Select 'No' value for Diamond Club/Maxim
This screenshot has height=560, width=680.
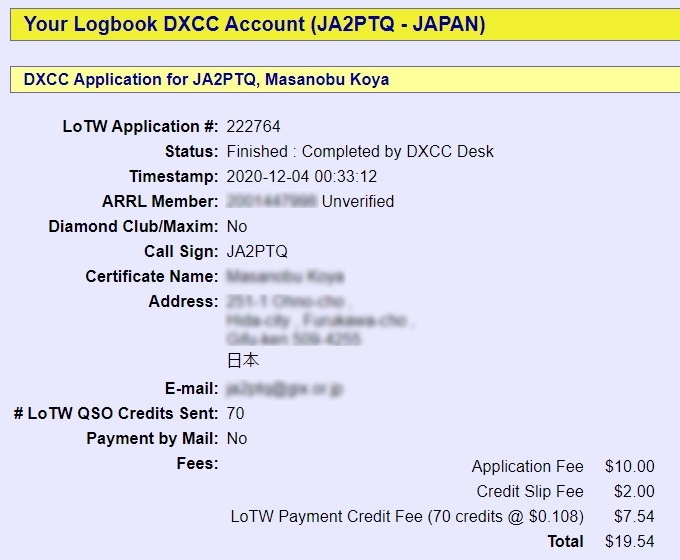(237, 226)
